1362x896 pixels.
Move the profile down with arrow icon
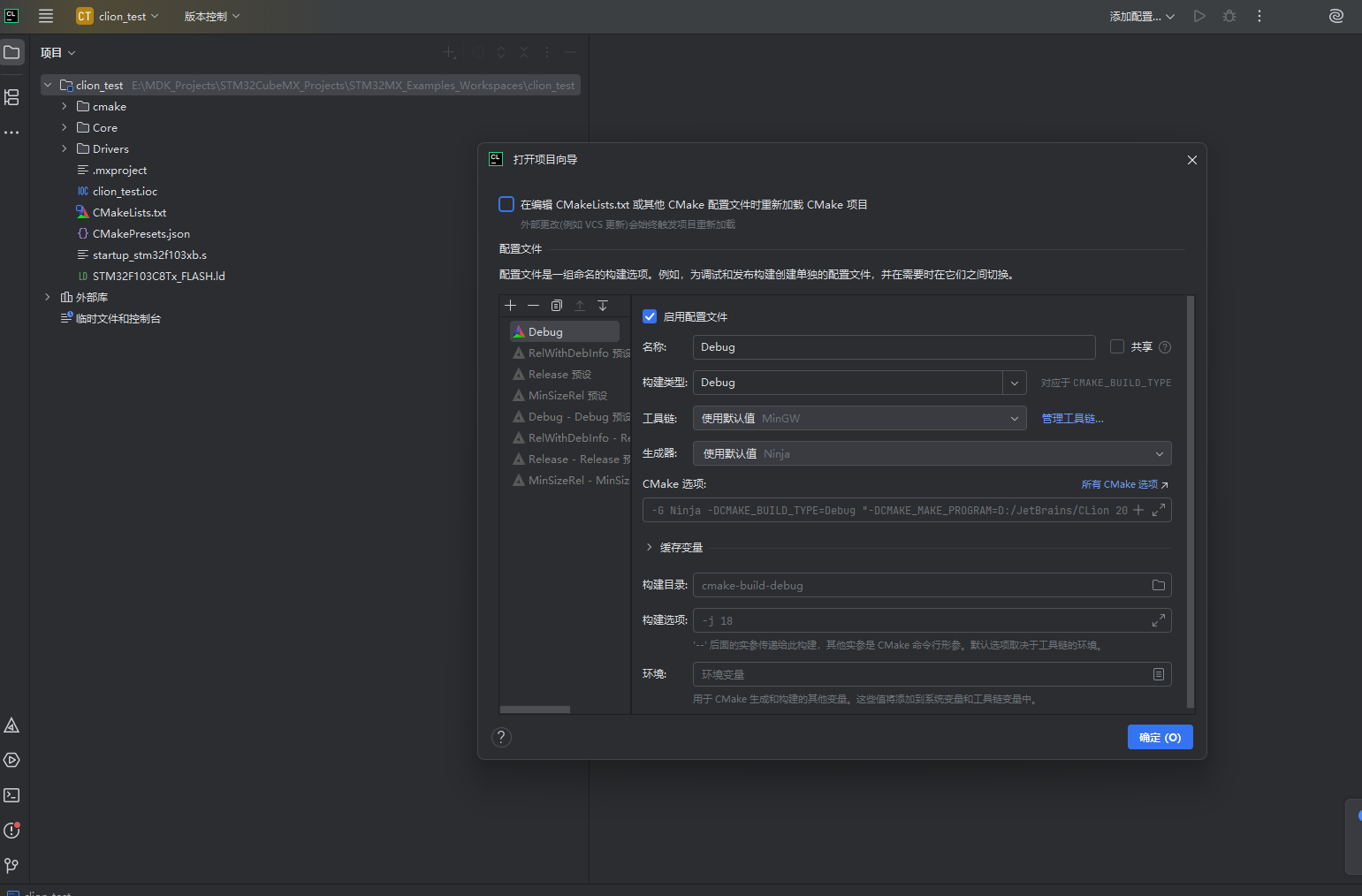coord(603,306)
